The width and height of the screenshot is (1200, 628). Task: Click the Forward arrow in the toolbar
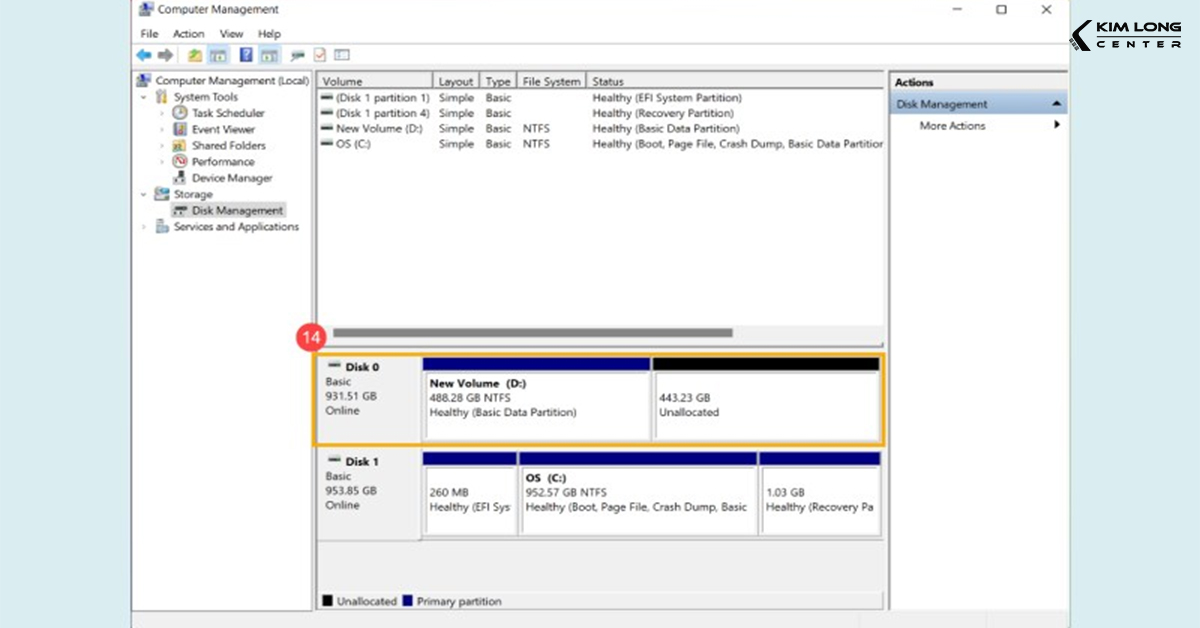[x=165, y=55]
